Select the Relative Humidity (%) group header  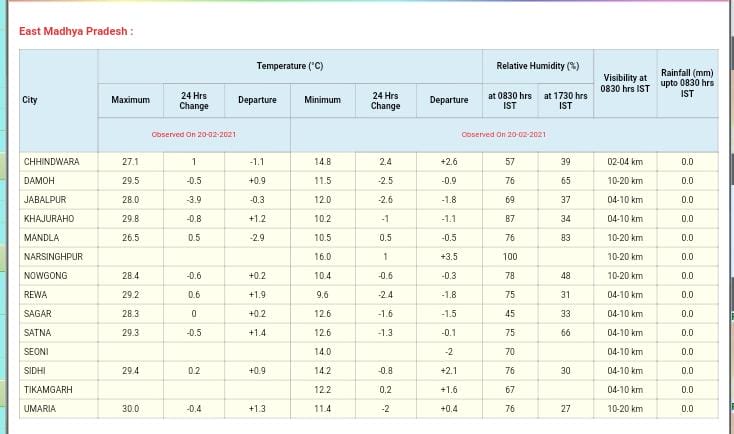[538, 66]
